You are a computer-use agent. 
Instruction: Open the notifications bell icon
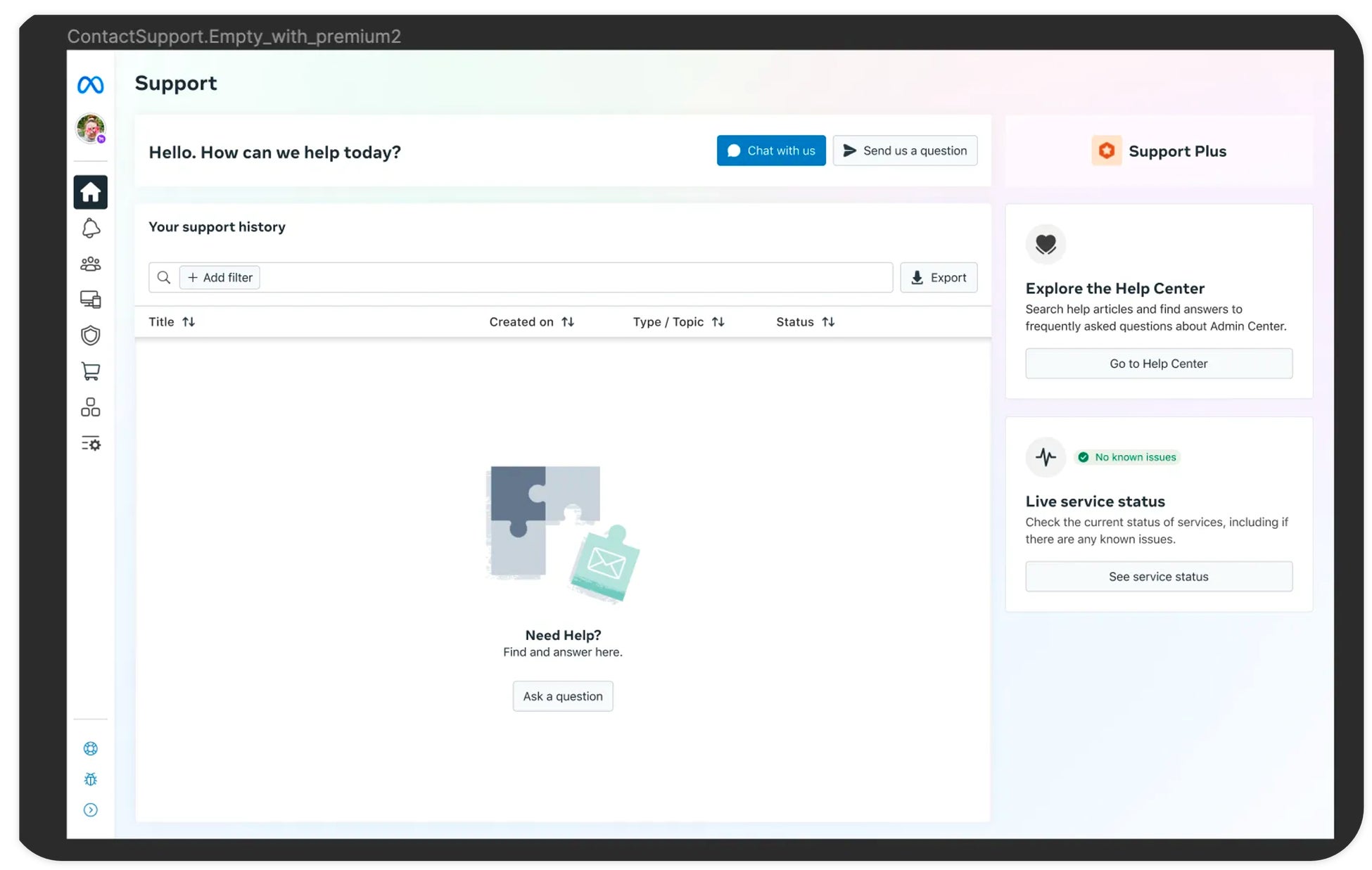coord(90,228)
